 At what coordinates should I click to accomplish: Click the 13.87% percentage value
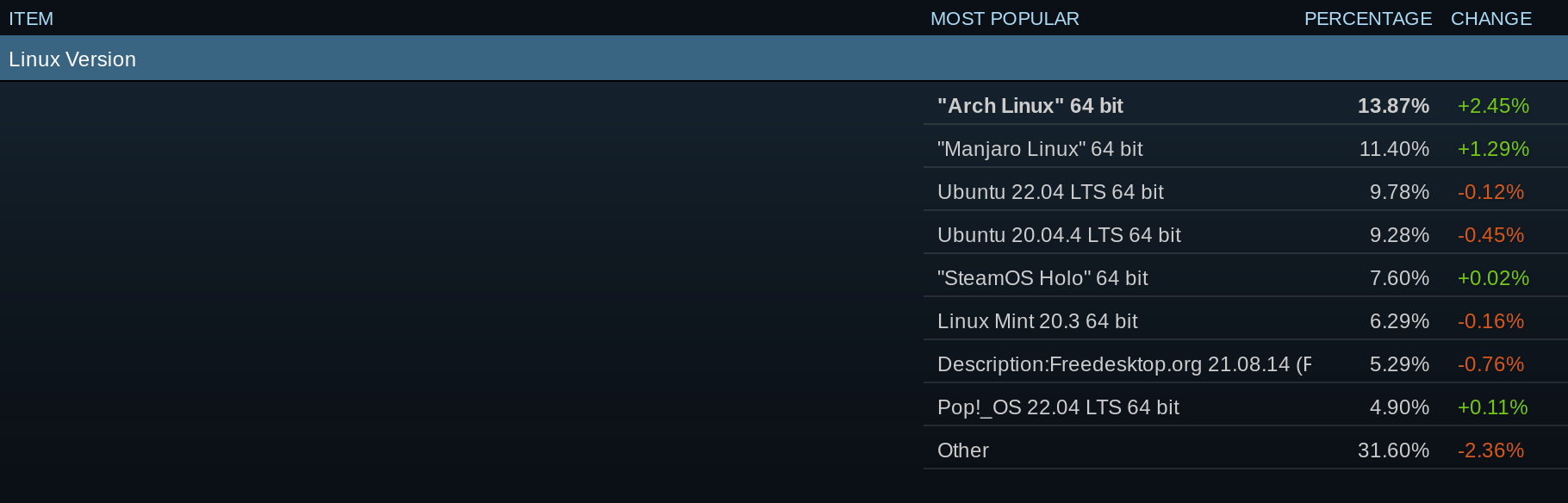click(1393, 106)
